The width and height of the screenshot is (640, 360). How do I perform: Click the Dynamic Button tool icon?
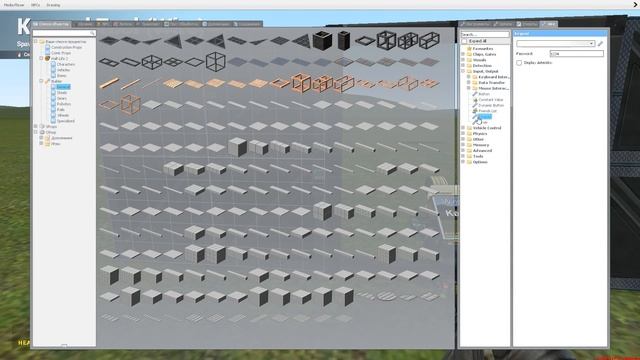click(x=475, y=105)
